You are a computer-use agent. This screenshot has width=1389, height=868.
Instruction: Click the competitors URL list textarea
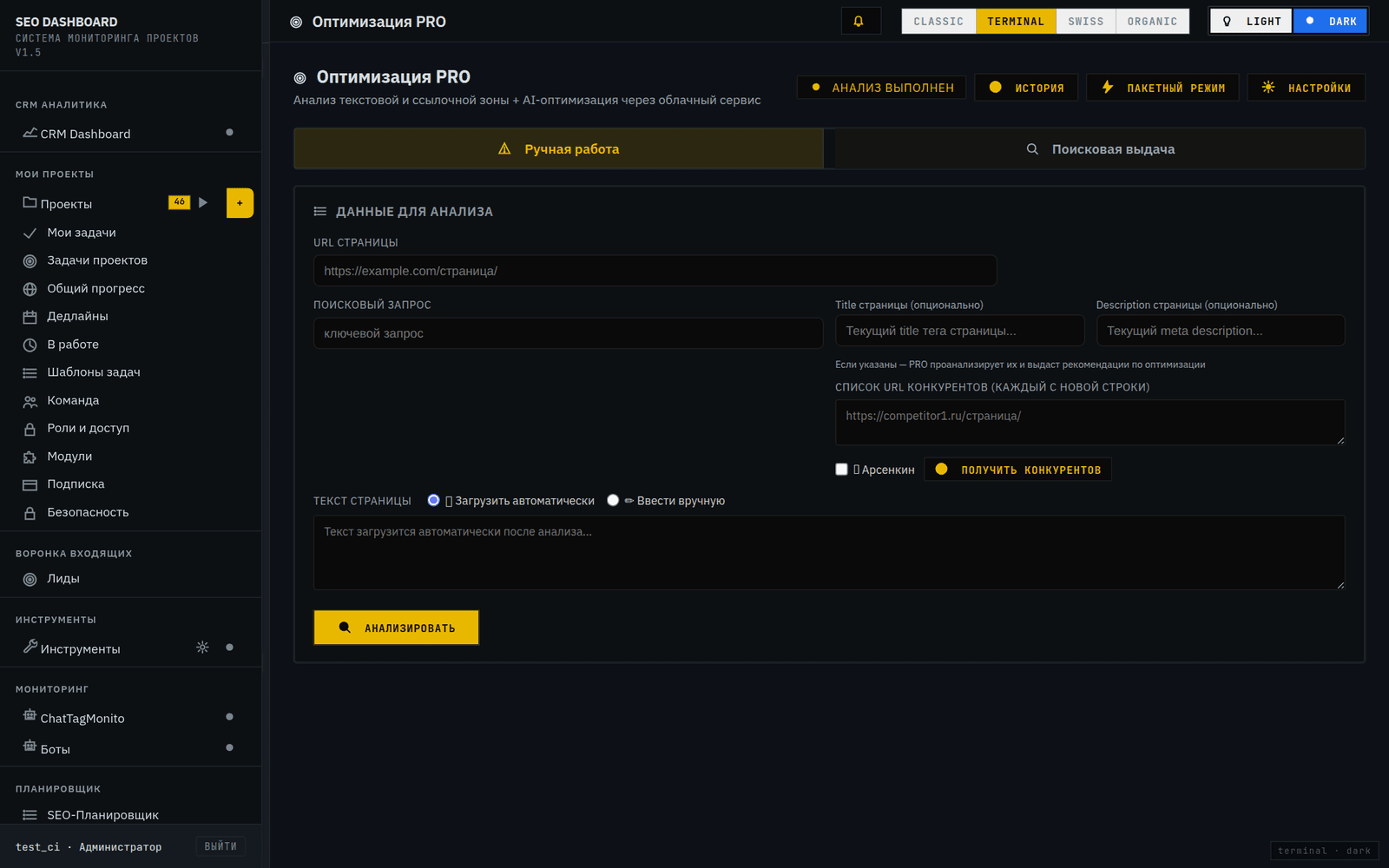pos(1090,423)
